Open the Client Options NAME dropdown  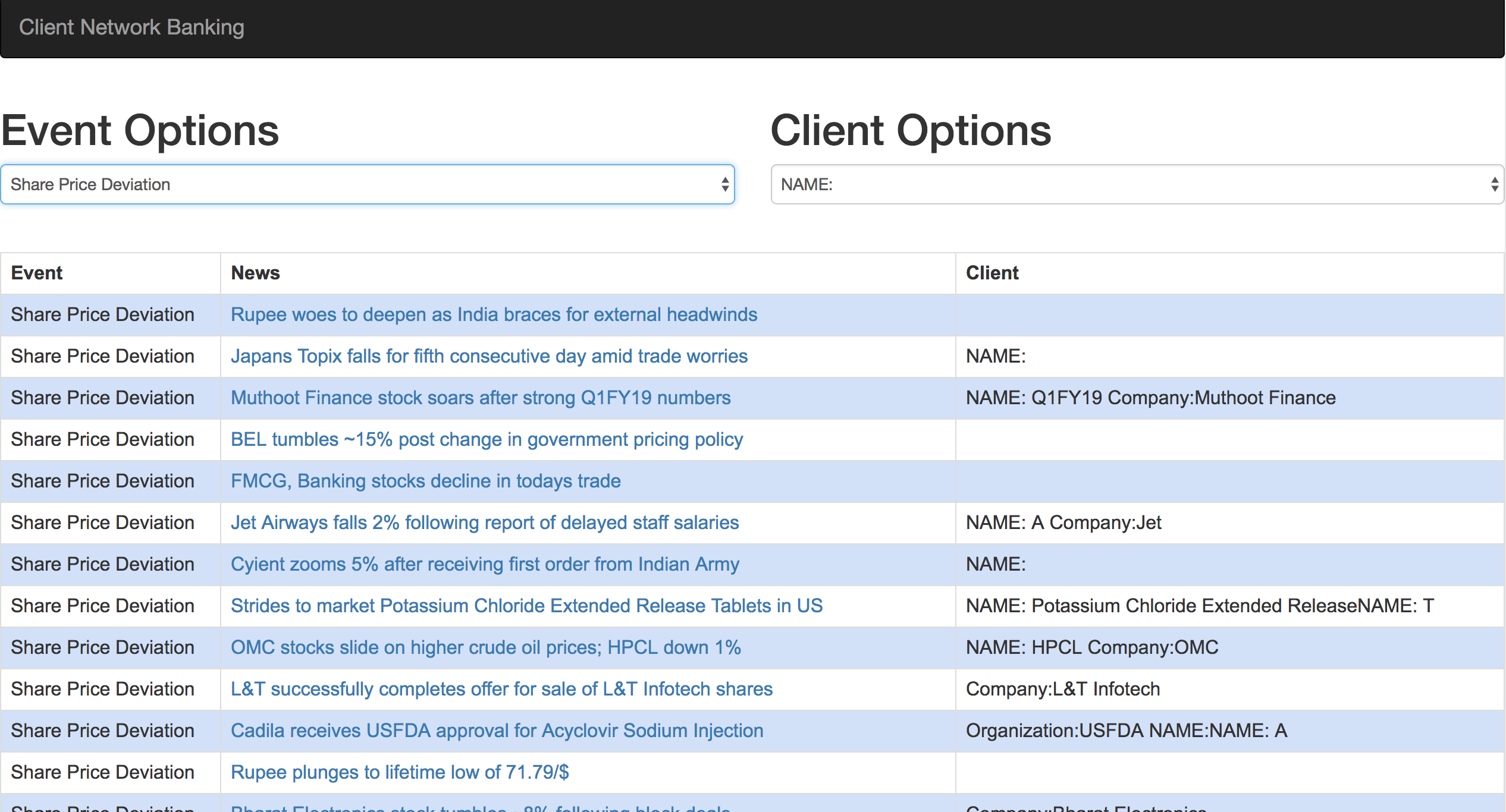pyautogui.click(x=1136, y=185)
